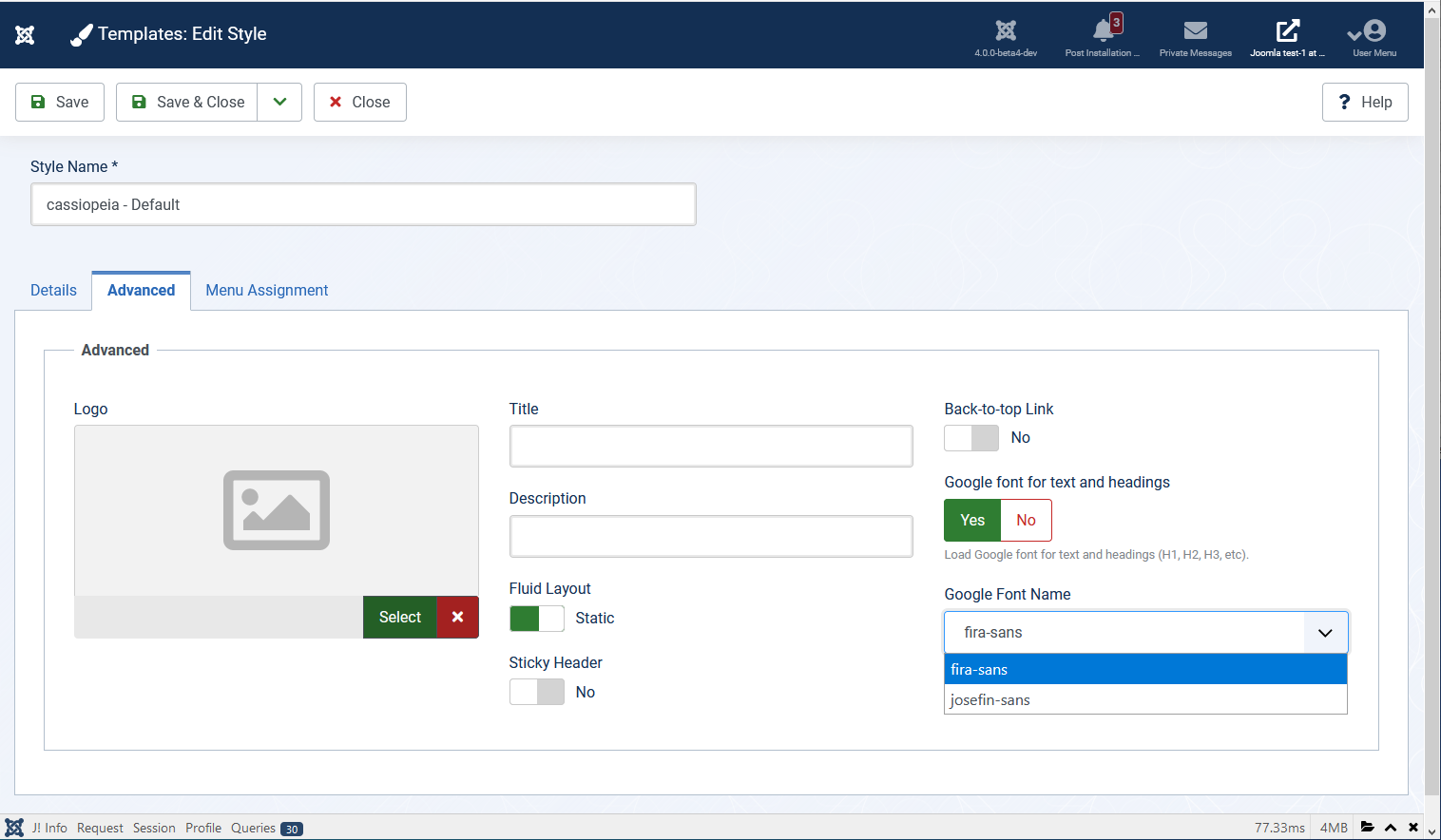Click the 77.33ms timing indicator
The height and width of the screenshot is (840, 1441).
[1279, 828]
